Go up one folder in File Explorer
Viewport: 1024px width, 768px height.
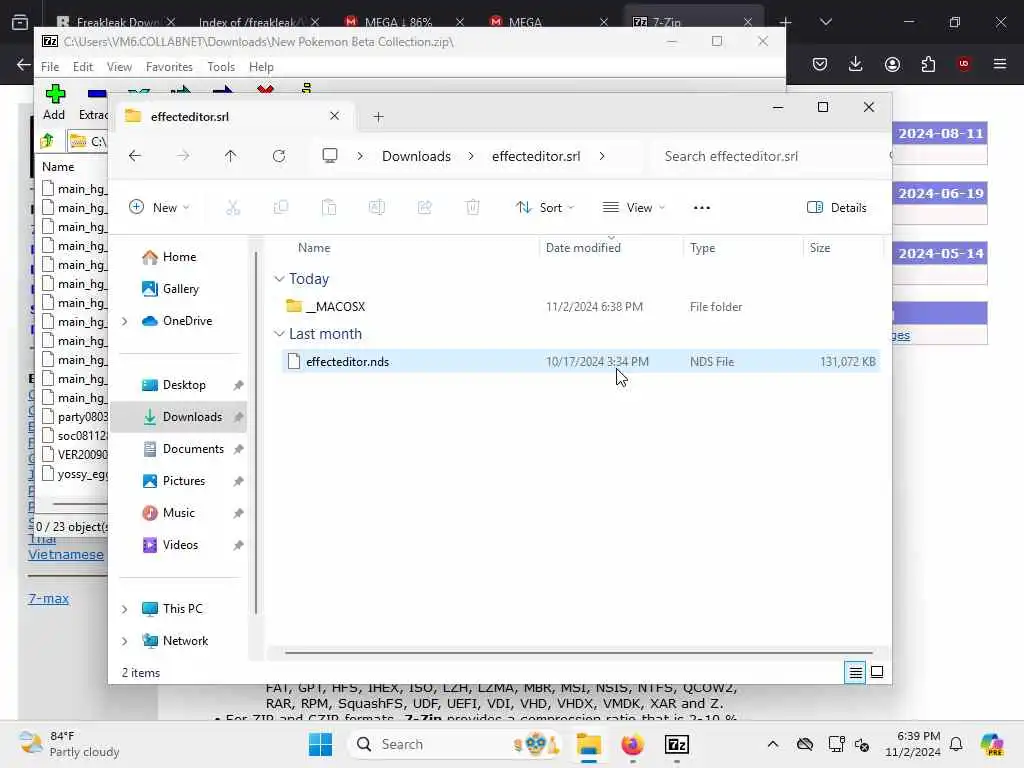coord(231,156)
